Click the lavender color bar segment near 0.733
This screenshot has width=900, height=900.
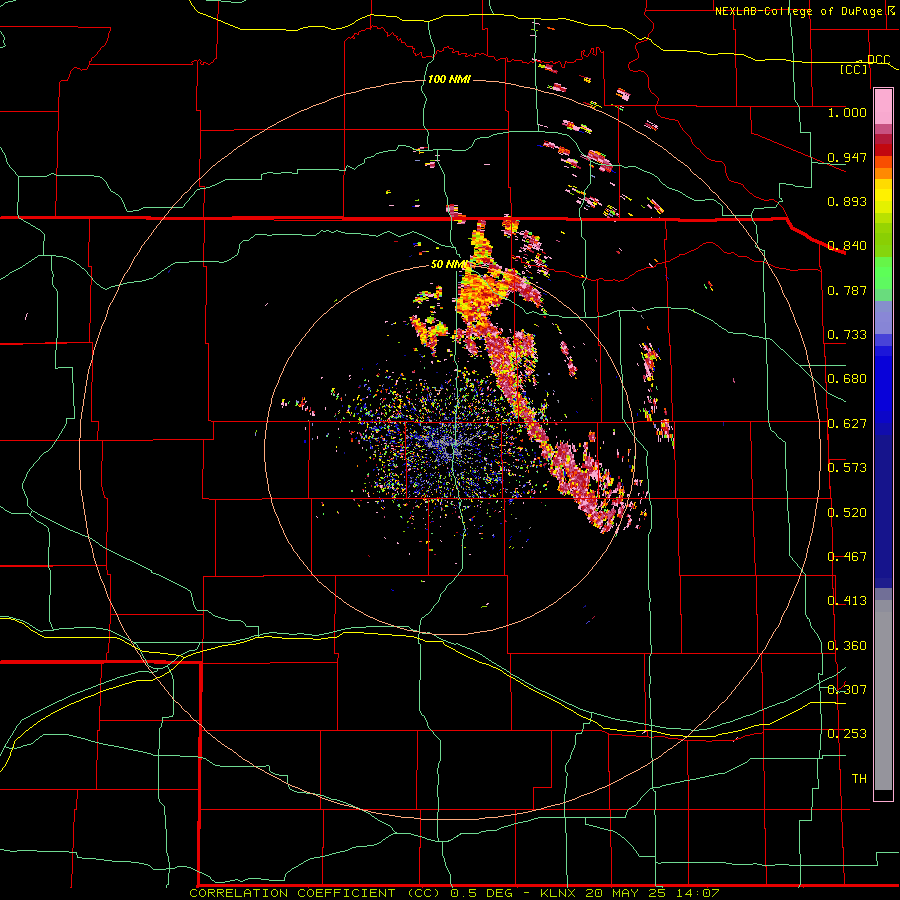point(883,317)
